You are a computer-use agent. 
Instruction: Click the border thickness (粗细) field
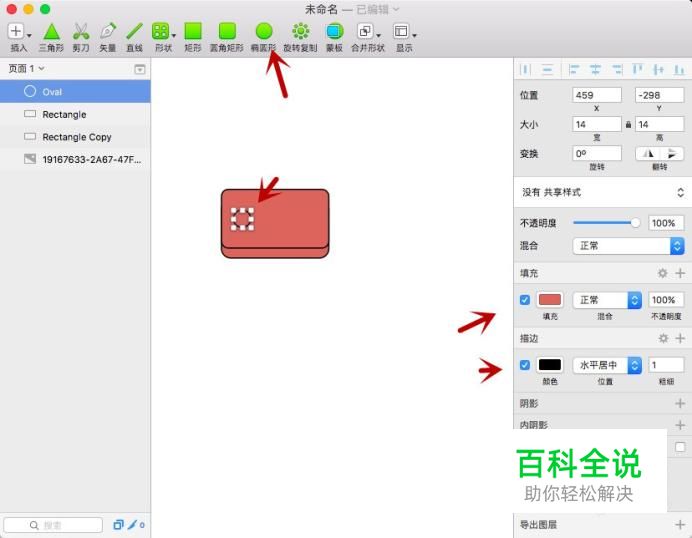coord(666,365)
